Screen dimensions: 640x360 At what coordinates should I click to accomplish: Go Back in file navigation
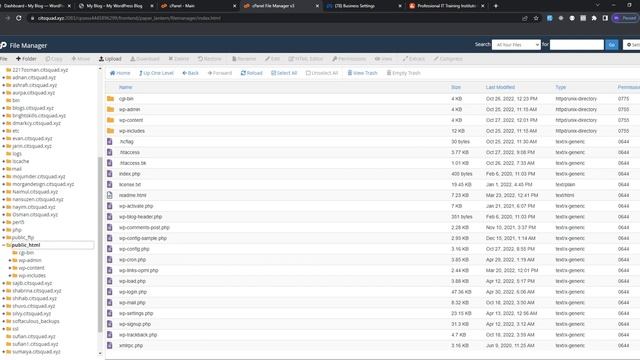pyautogui.click(x=191, y=73)
